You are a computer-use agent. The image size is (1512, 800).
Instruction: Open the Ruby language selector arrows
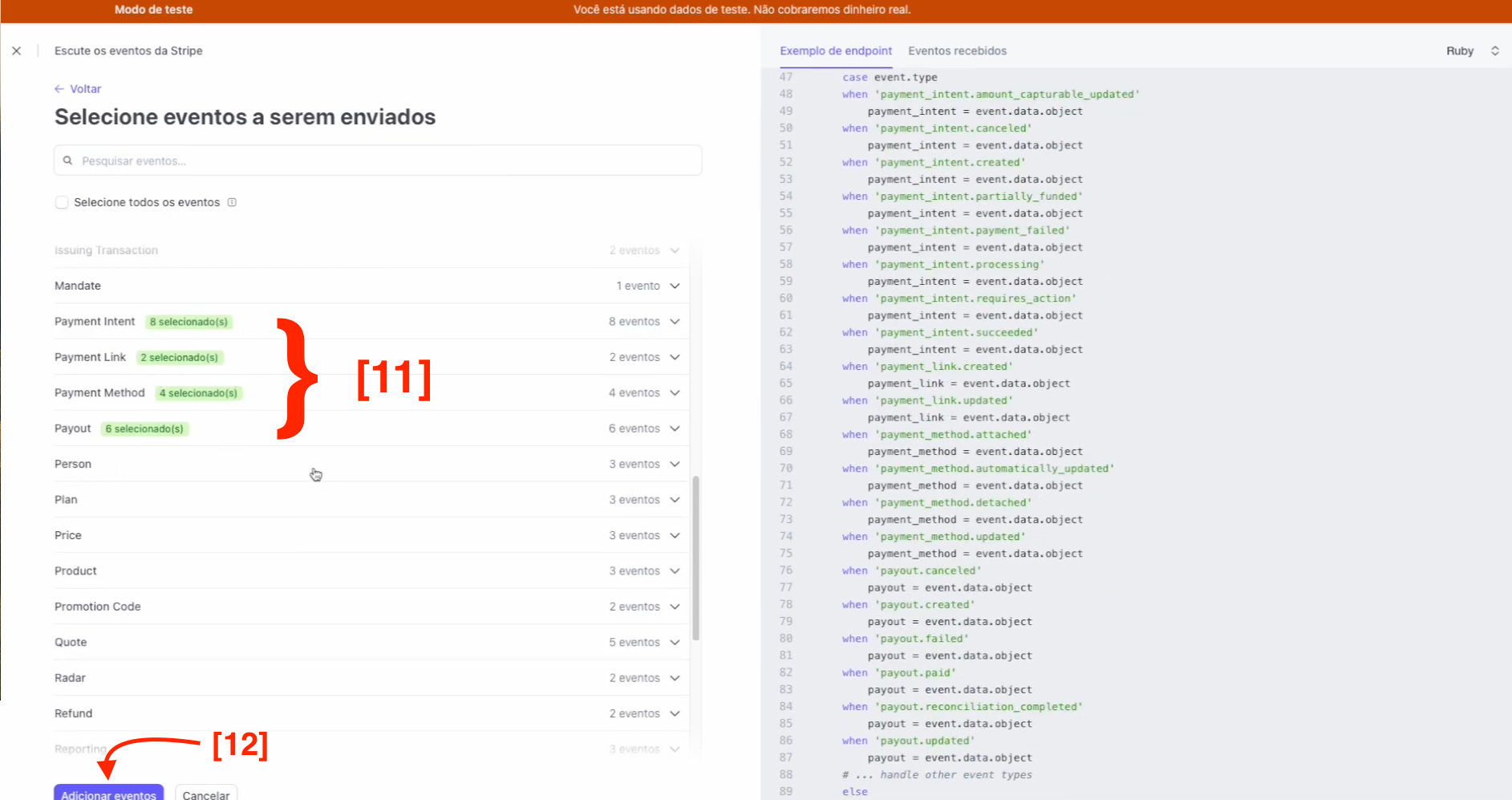(x=1494, y=51)
